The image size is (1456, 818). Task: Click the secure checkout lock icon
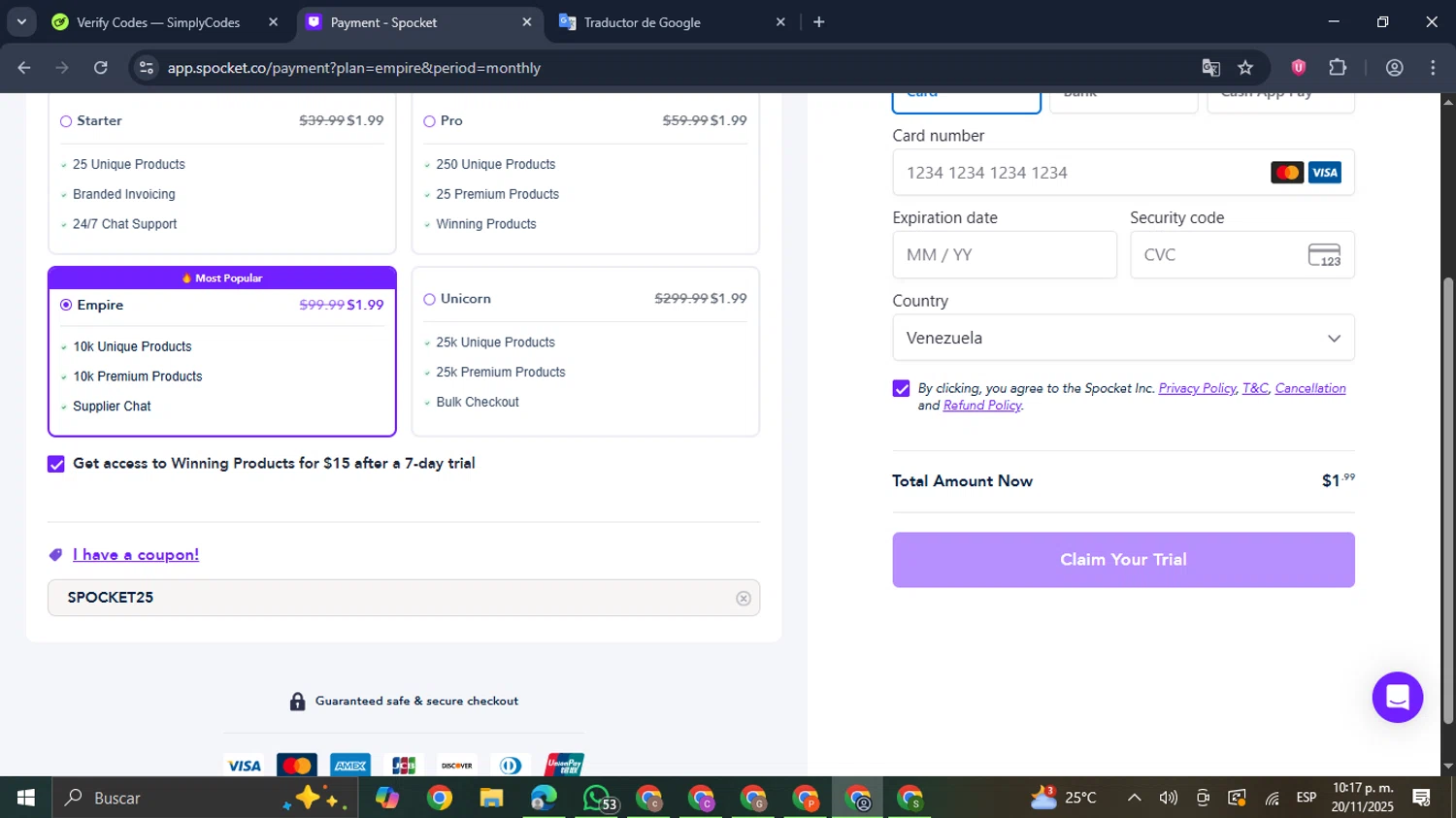pyautogui.click(x=298, y=702)
